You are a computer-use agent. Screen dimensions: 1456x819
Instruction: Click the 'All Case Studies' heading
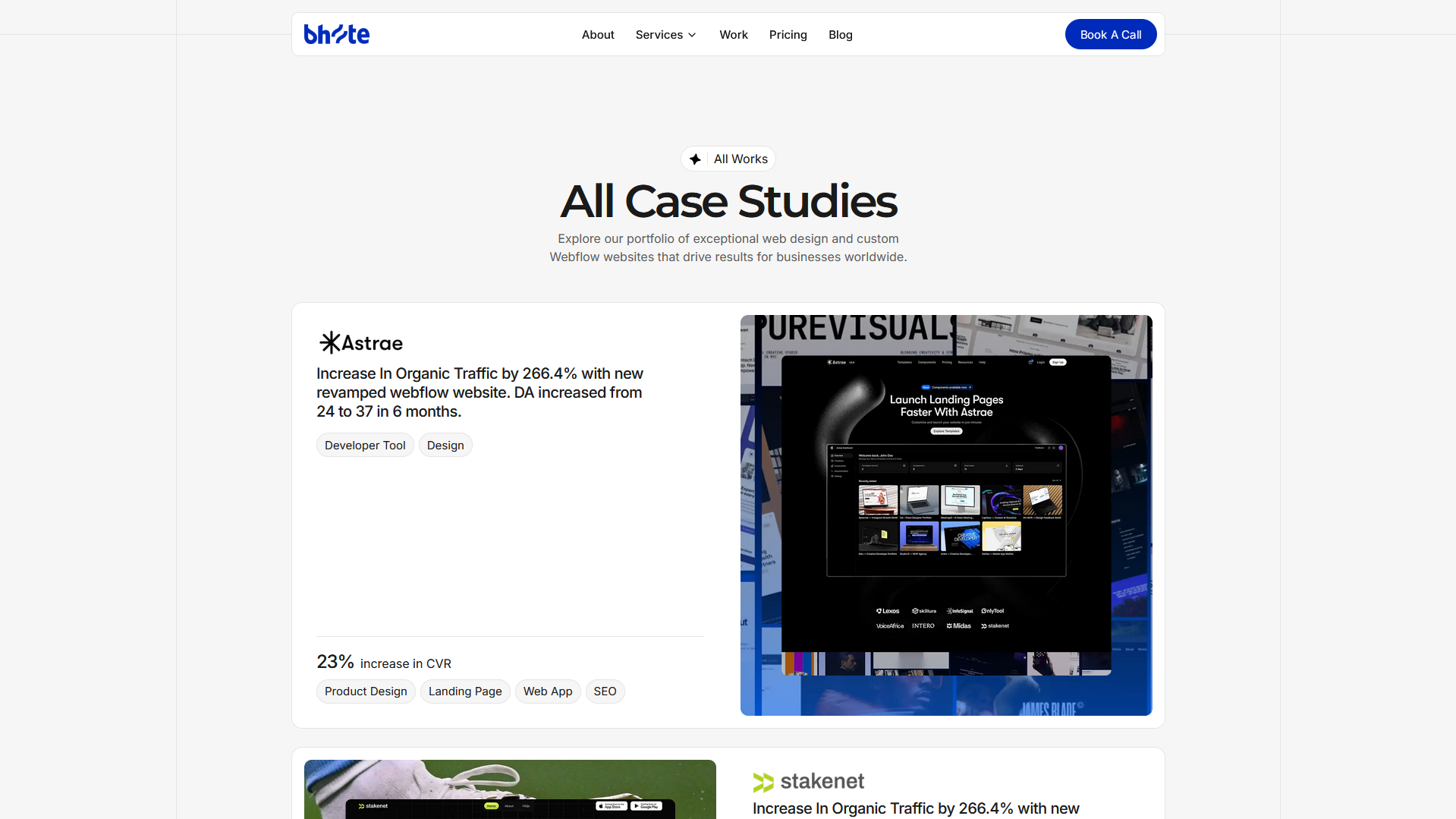click(728, 201)
